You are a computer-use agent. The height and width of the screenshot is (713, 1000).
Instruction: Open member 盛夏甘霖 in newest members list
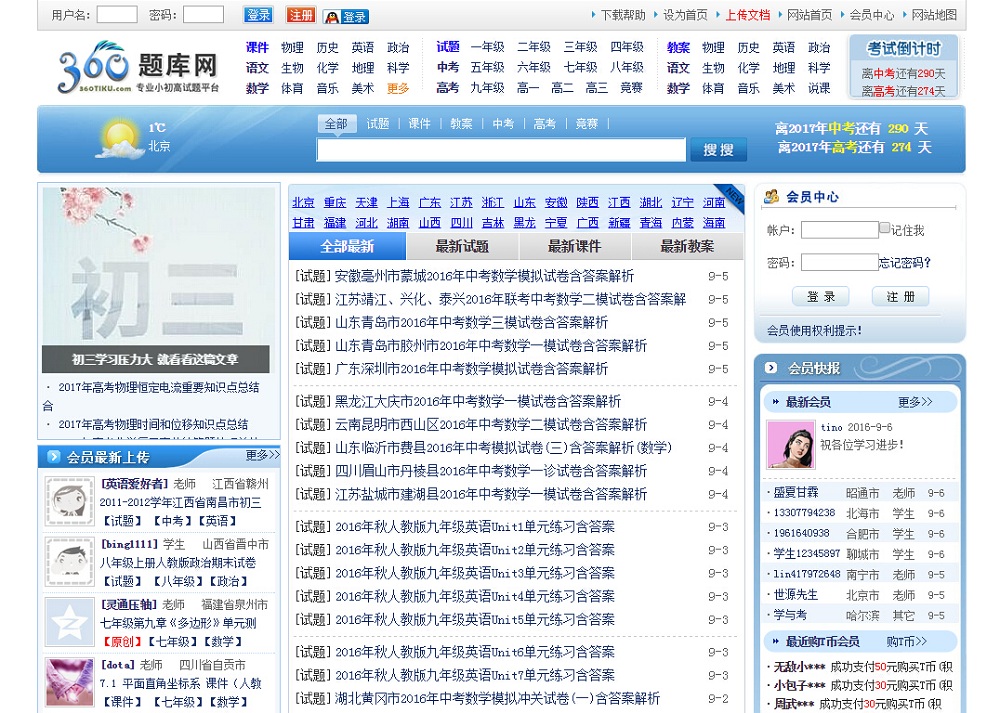[796, 492]
